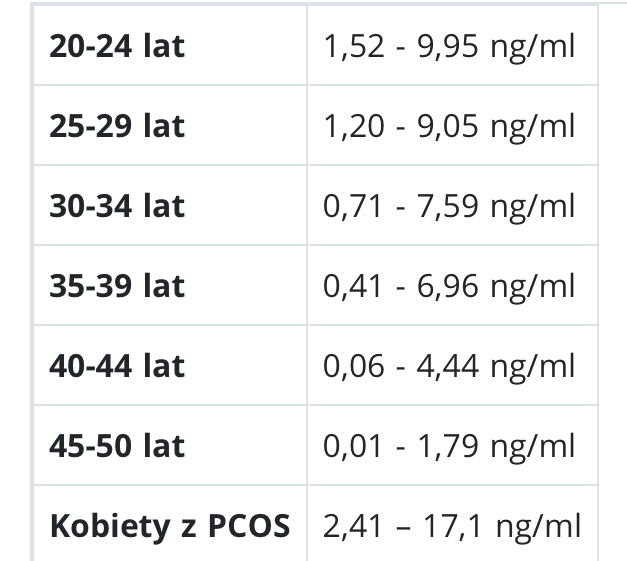Click the "30-34 lat" age label
The width and height of the screenshot is (627, 561).
pyautogui.click(x=117, y=206)
